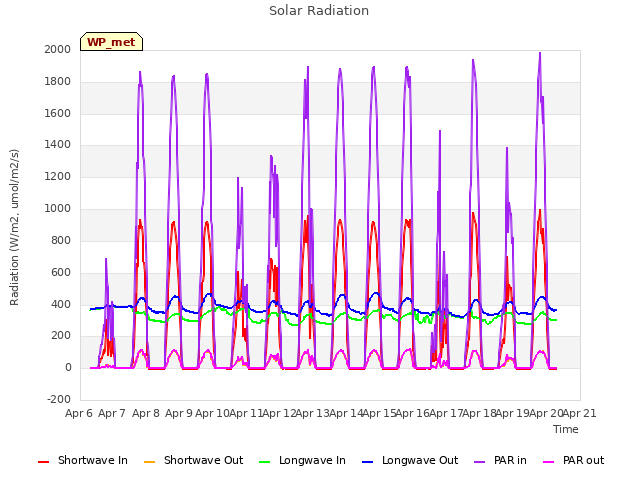The image size is (640, 480).
Task: Toggle the Shortwave In legend entry
Action: click(83, 460)
